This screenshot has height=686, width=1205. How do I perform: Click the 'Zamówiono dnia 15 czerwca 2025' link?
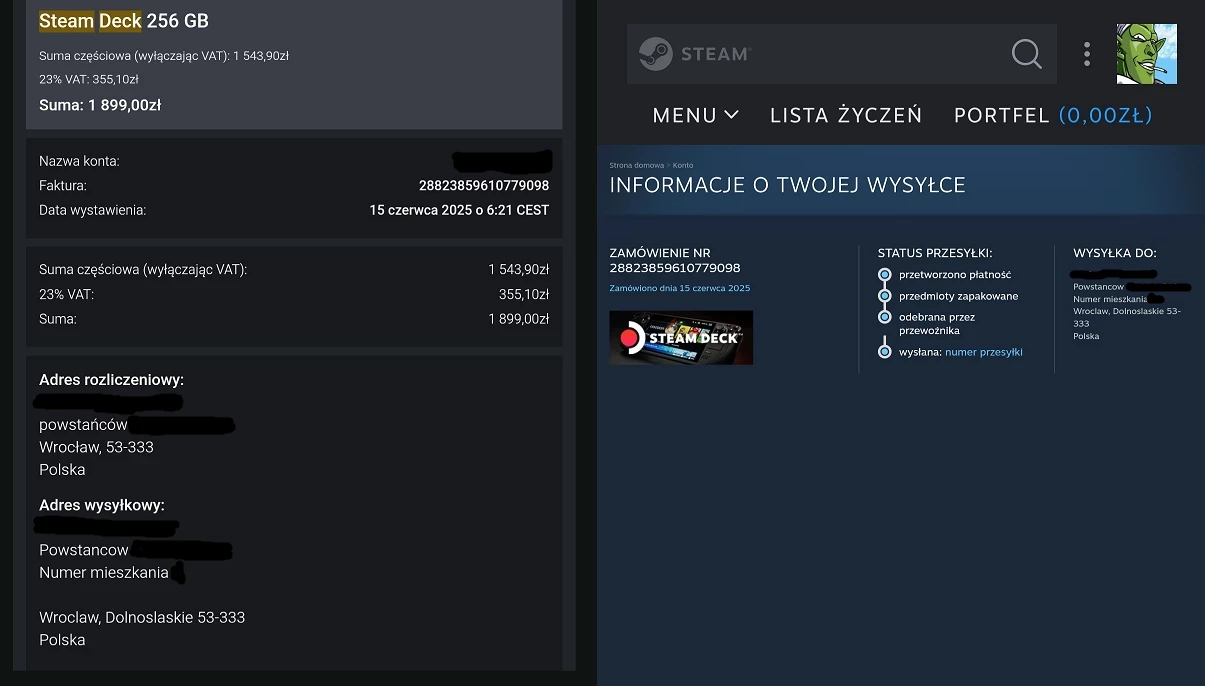click(x=679, y=288)
